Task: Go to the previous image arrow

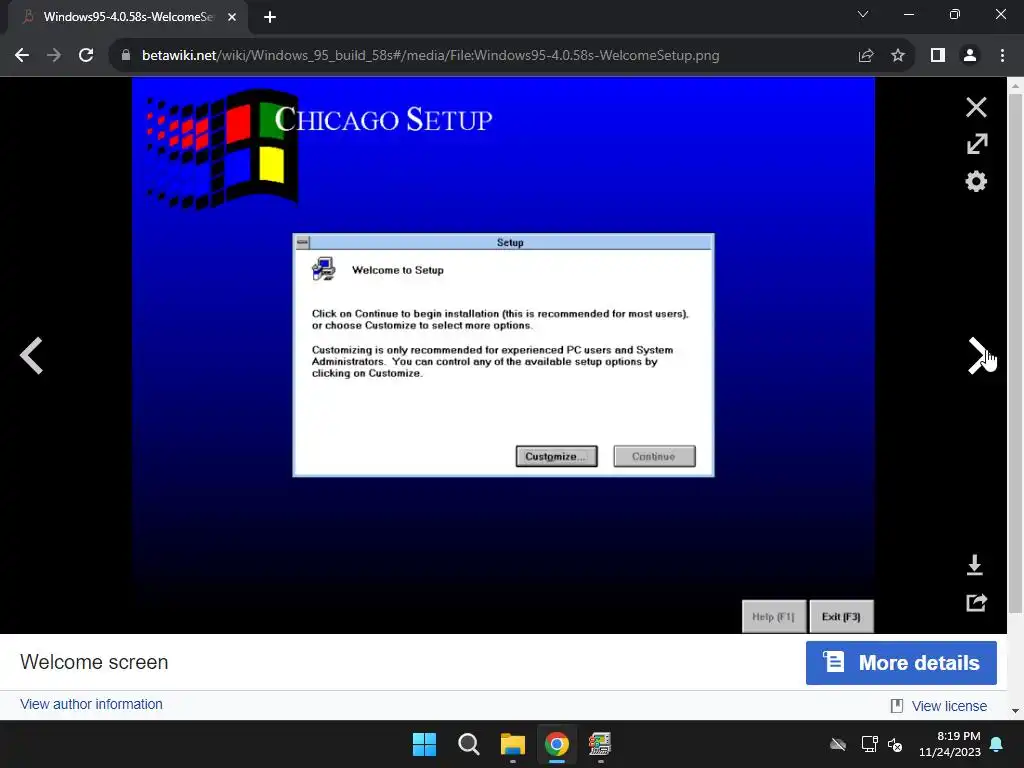Action: 31,356
